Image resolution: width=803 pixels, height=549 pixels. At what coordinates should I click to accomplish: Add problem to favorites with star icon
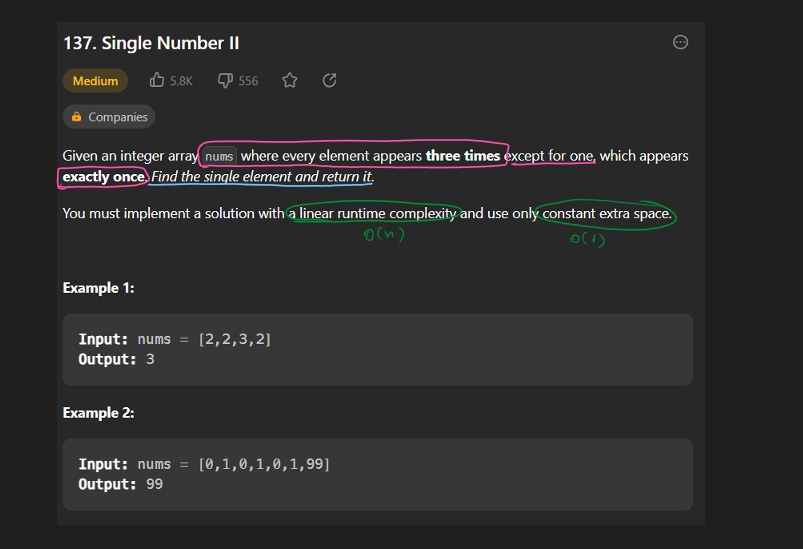click(289, 80)
